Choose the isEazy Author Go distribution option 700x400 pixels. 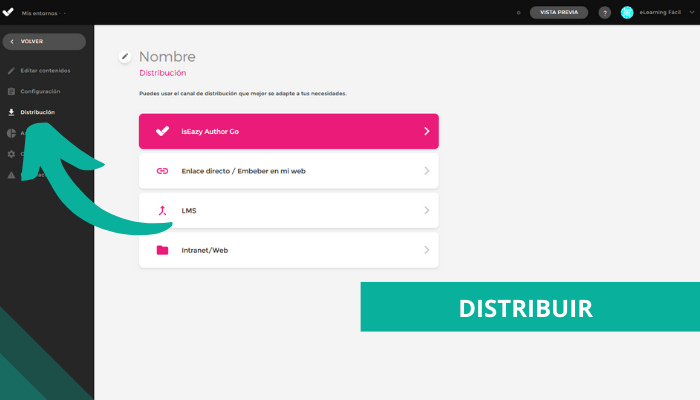point(289,131)
